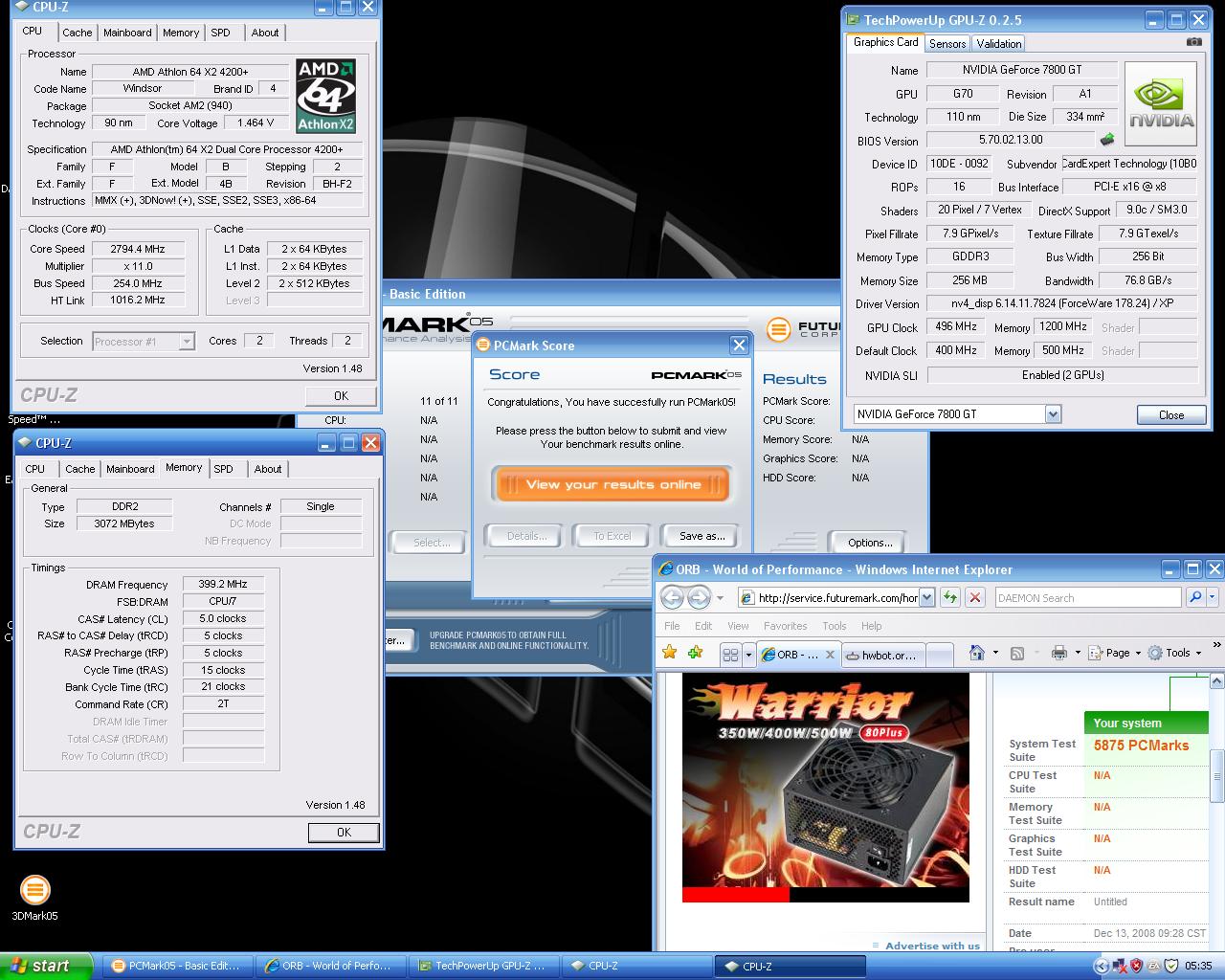Close the ORB browser tab
The image size is (1225, 980).
(829, 656)
